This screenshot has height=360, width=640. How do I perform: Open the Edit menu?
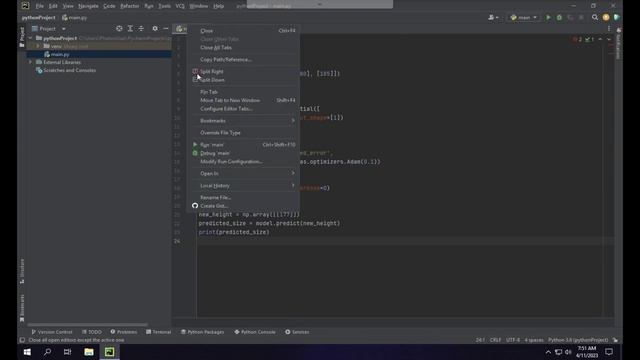point(53,6)
